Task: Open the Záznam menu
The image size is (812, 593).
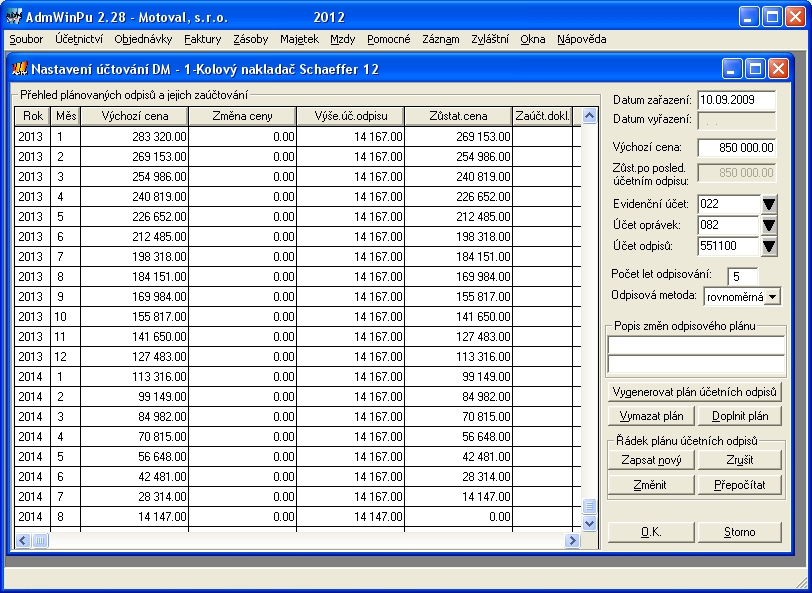Action: pos(441,39)
